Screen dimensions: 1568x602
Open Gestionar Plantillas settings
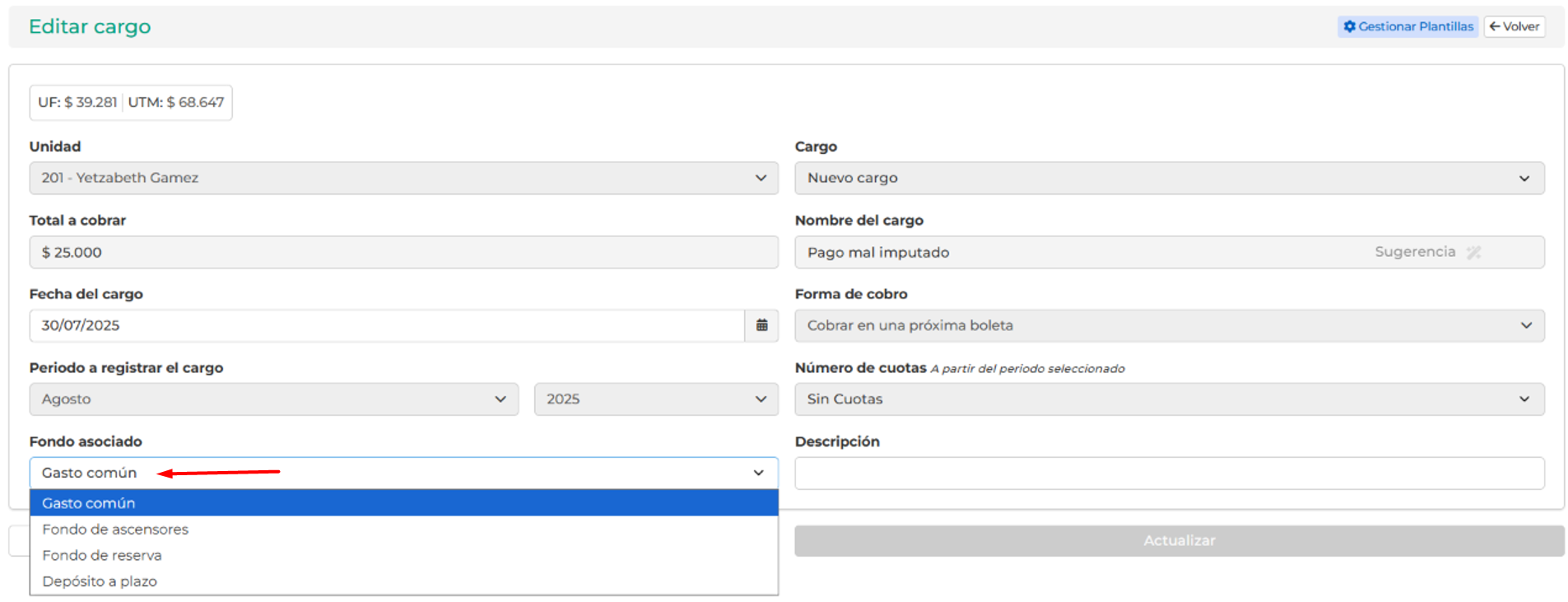point(1407,26)
